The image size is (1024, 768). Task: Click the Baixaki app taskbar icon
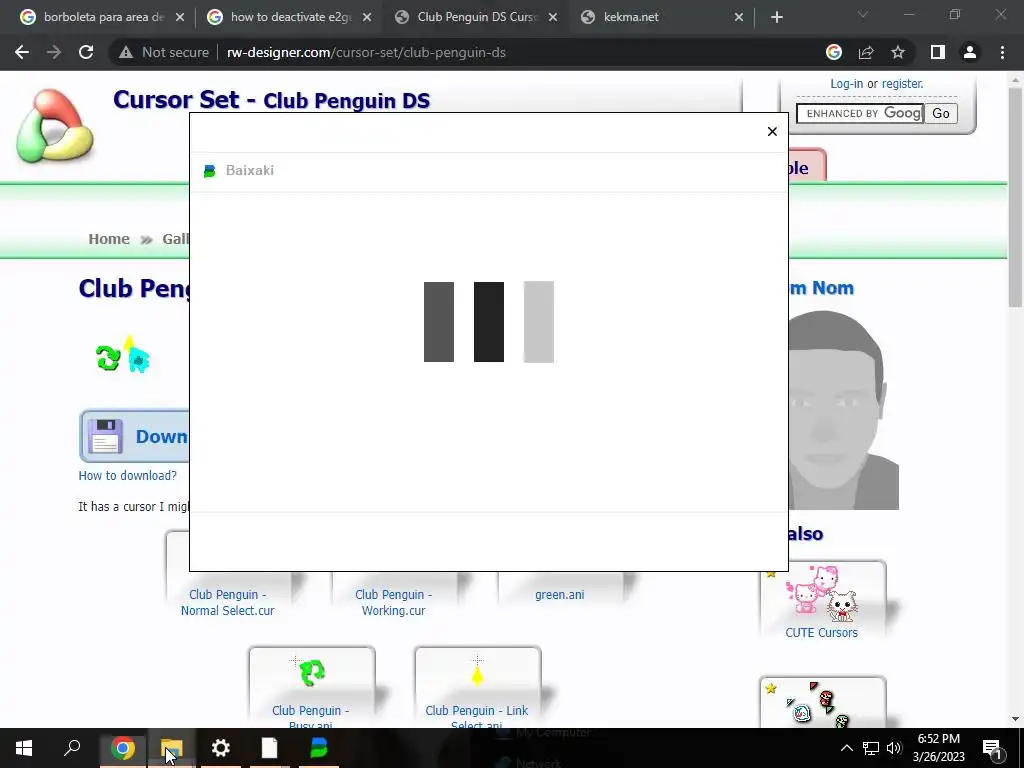pyautogui.click(x=319, y=748)
